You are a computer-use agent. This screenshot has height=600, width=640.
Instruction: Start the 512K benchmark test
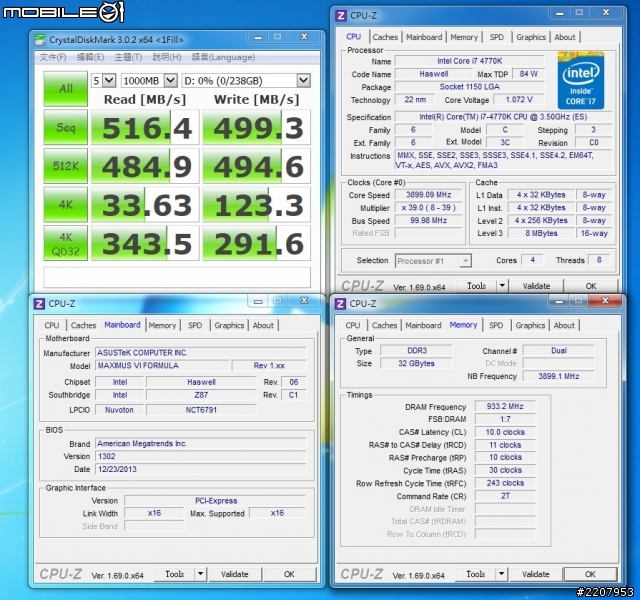click(66, 166)
